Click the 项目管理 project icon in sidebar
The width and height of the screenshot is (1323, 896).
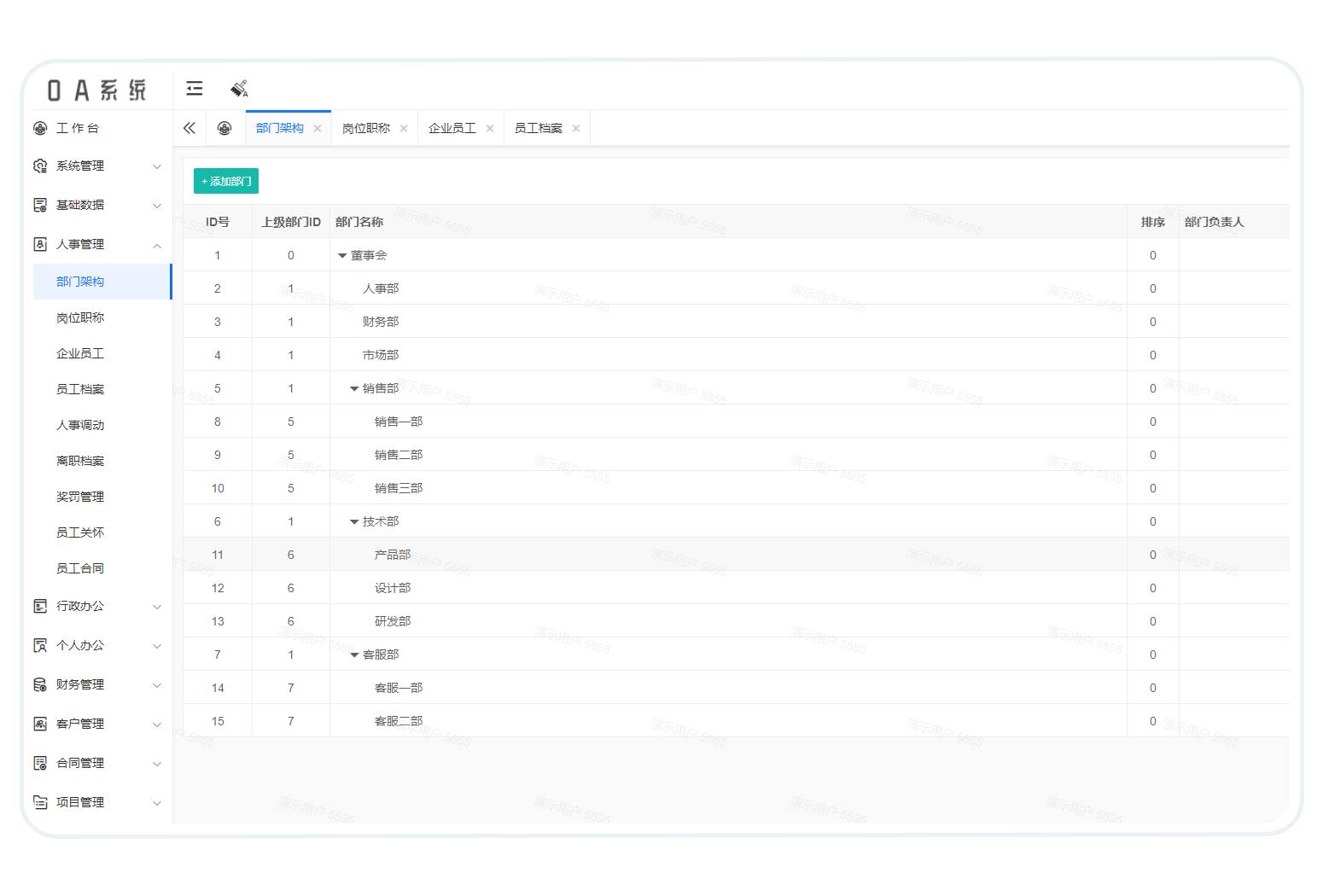click(40, 802)
